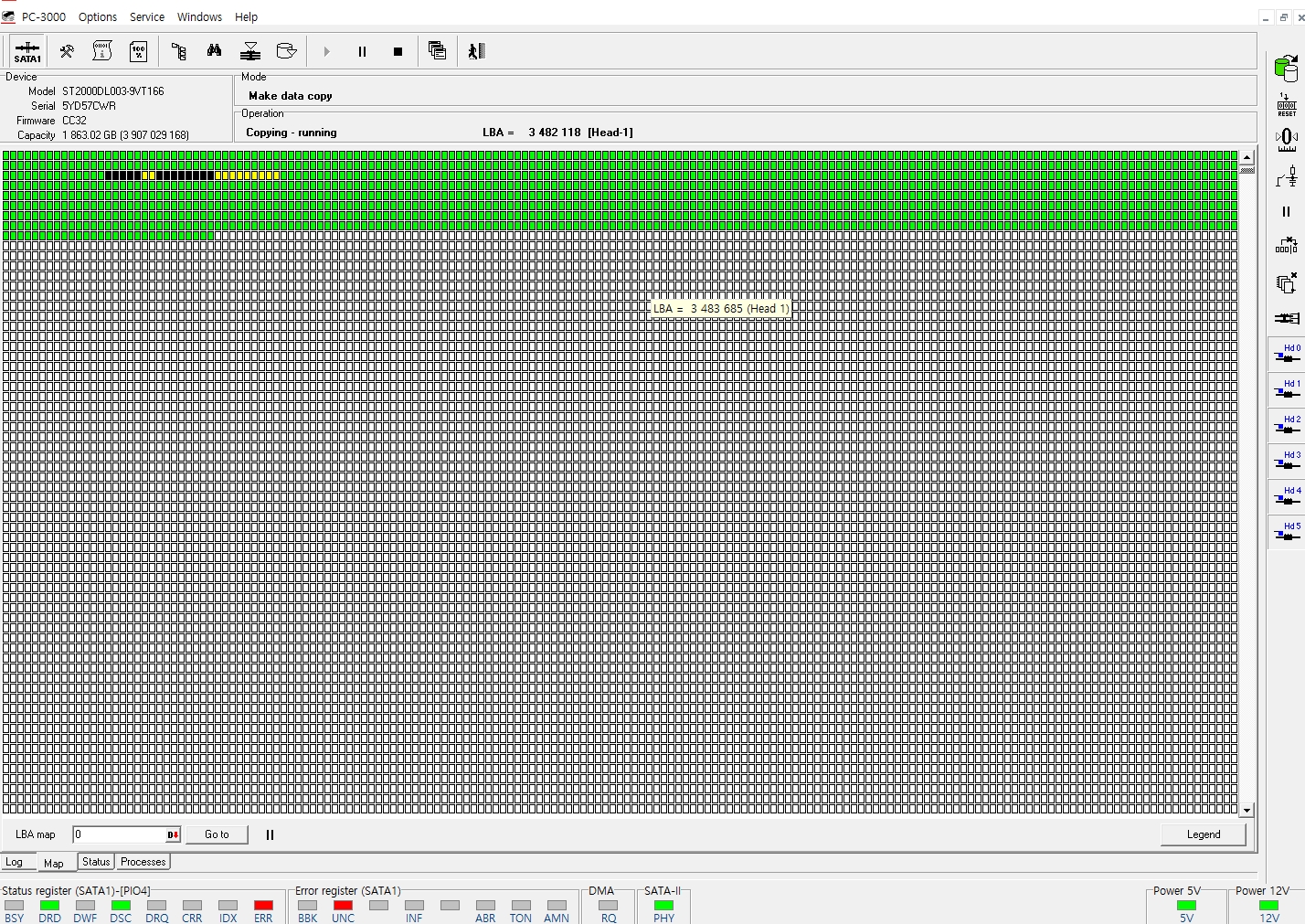Click the capacity value 1 863.02 GB
Image resolution: width=1305 pixels, height=924 pixels.
126,135
